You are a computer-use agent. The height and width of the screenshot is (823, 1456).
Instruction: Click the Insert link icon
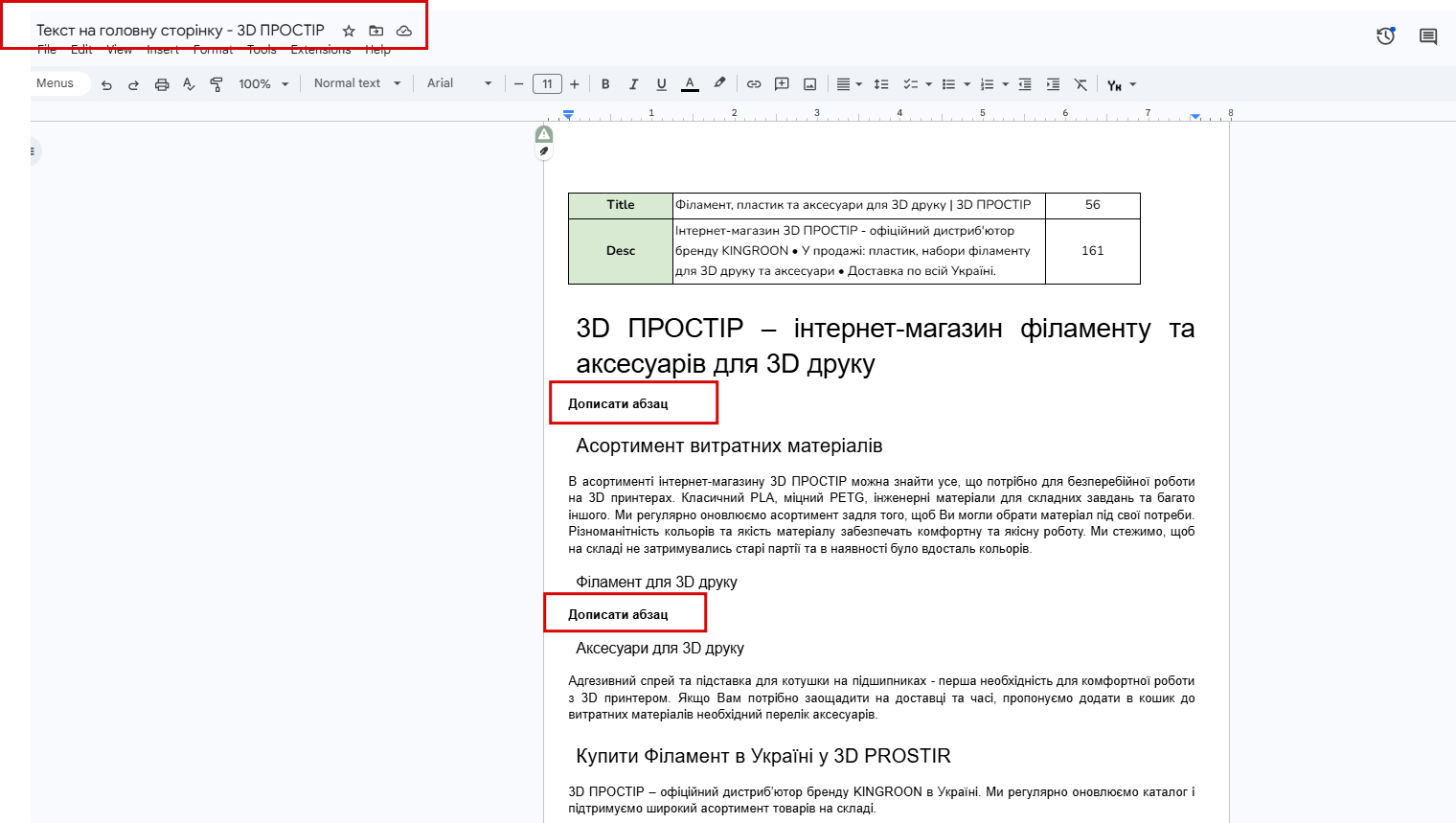click(x=754, y=84)
